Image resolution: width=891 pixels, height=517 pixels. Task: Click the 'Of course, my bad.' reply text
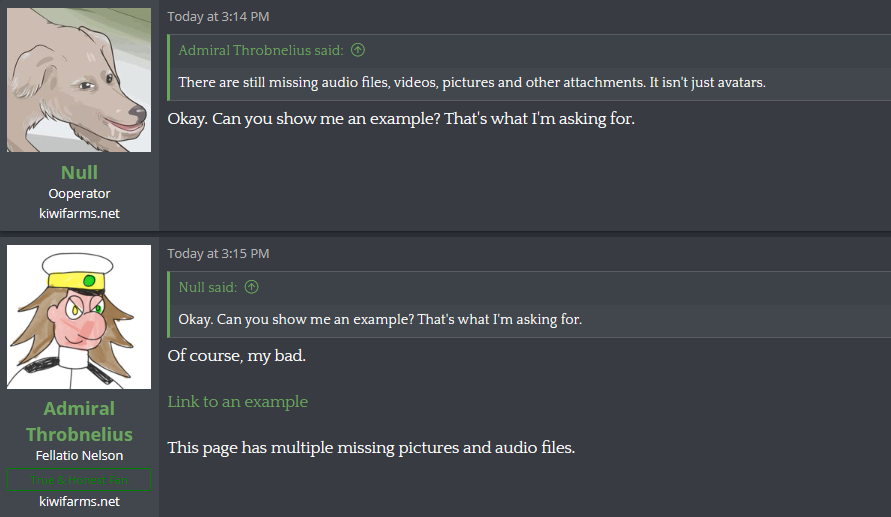236,356
